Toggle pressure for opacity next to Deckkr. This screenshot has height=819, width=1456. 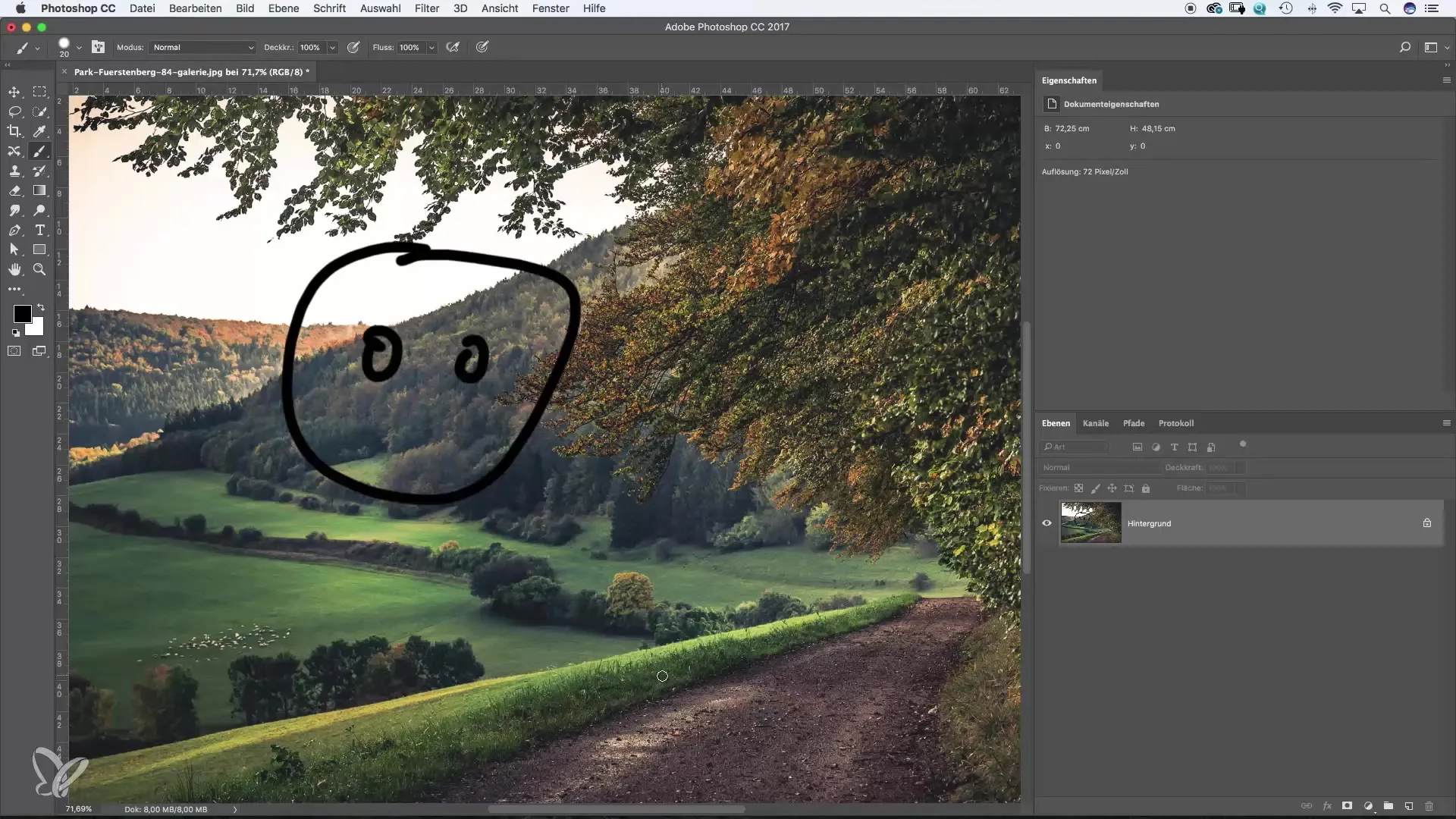pyautogui.click(x=353, y=47)
